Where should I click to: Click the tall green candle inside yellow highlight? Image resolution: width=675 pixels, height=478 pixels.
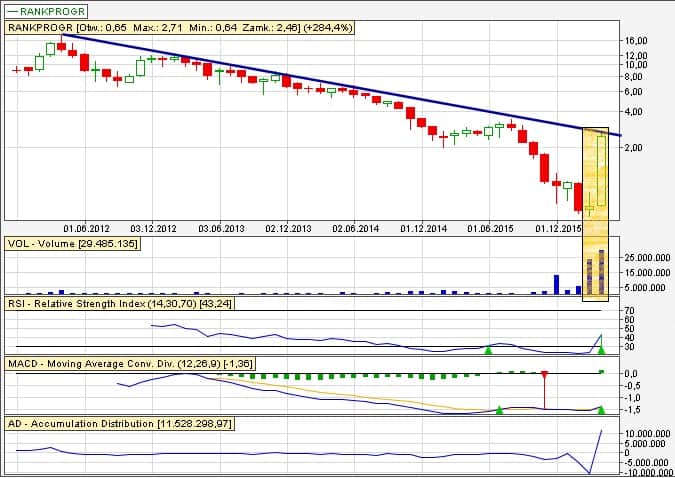602,170
